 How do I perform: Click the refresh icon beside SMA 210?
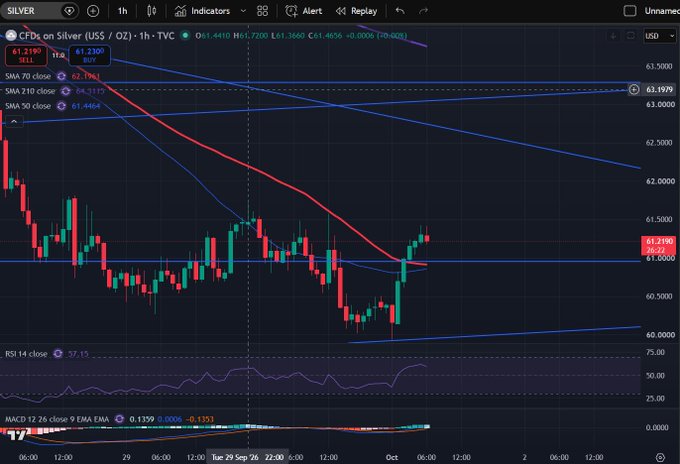pyautogui.click(x=65, y=91)
